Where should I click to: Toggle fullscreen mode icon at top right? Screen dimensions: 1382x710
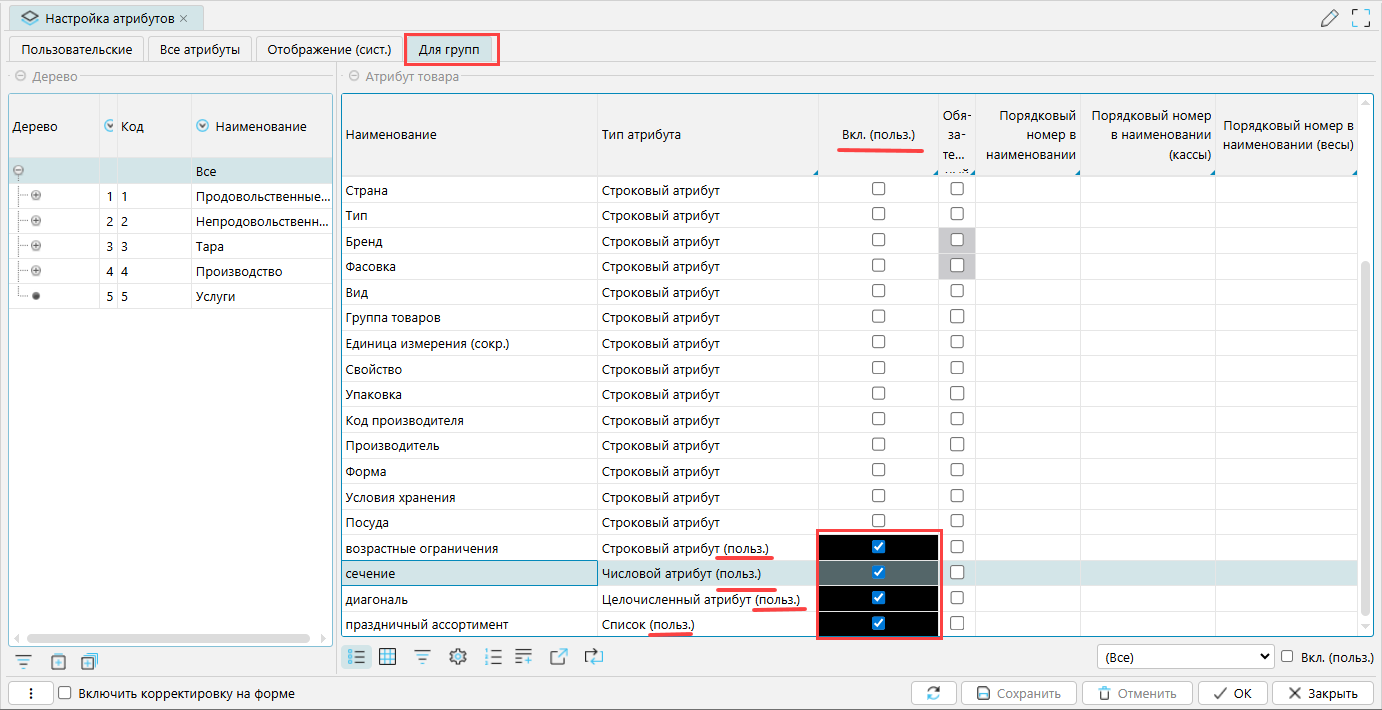pyautogui.click(x=1360, y=18)
